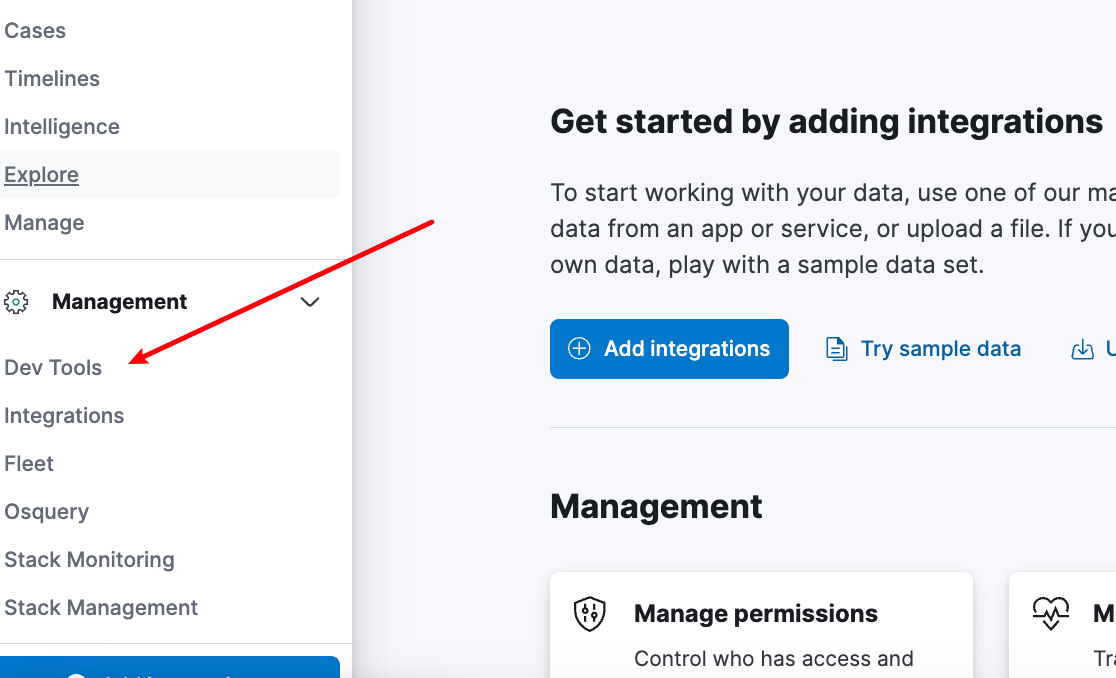1116x678 pixels.
Task: Click the document icon beside Try sample data
Action: [x=836, y=349]
